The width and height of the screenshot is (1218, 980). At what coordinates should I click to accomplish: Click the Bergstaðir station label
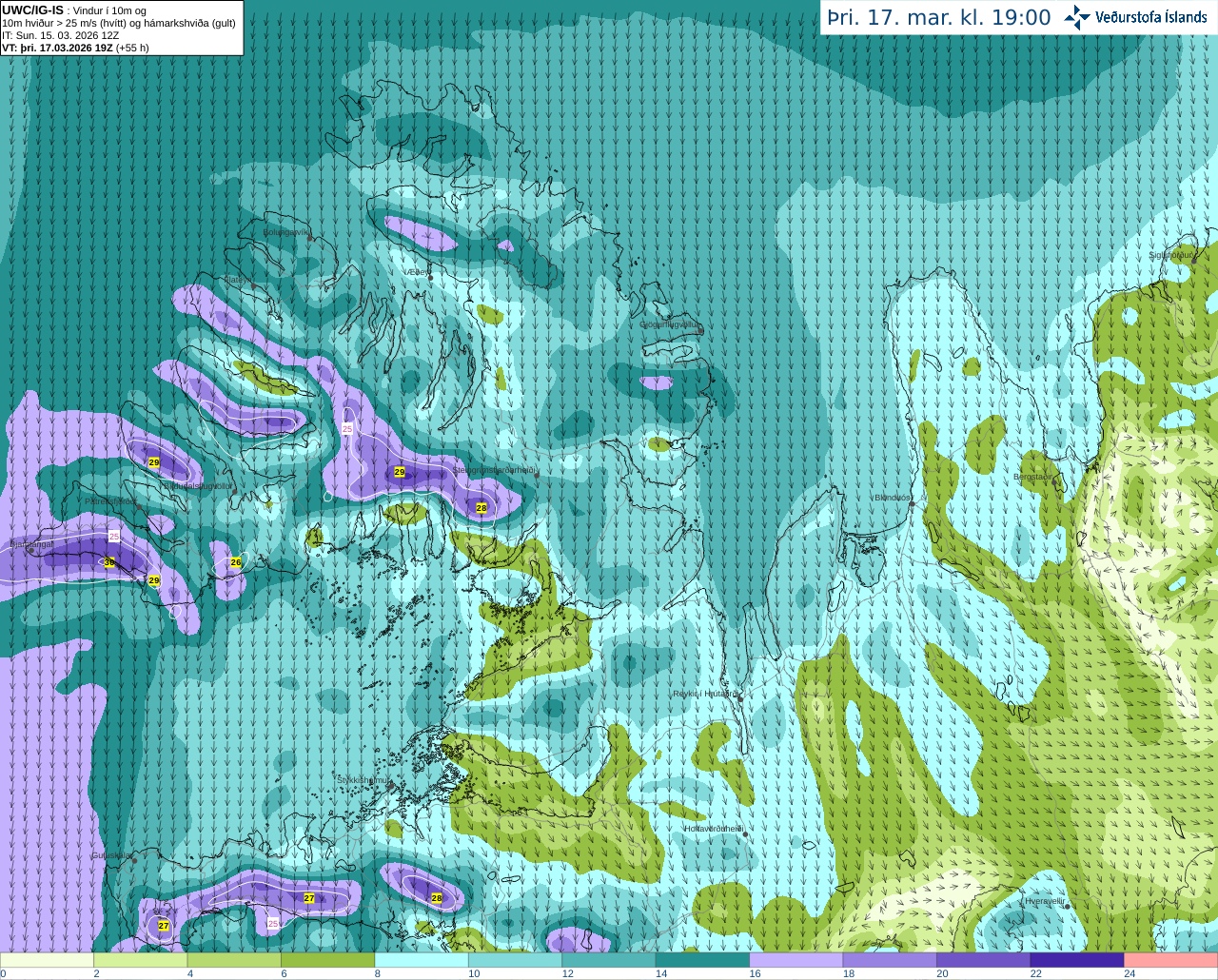pos(1034,477)
